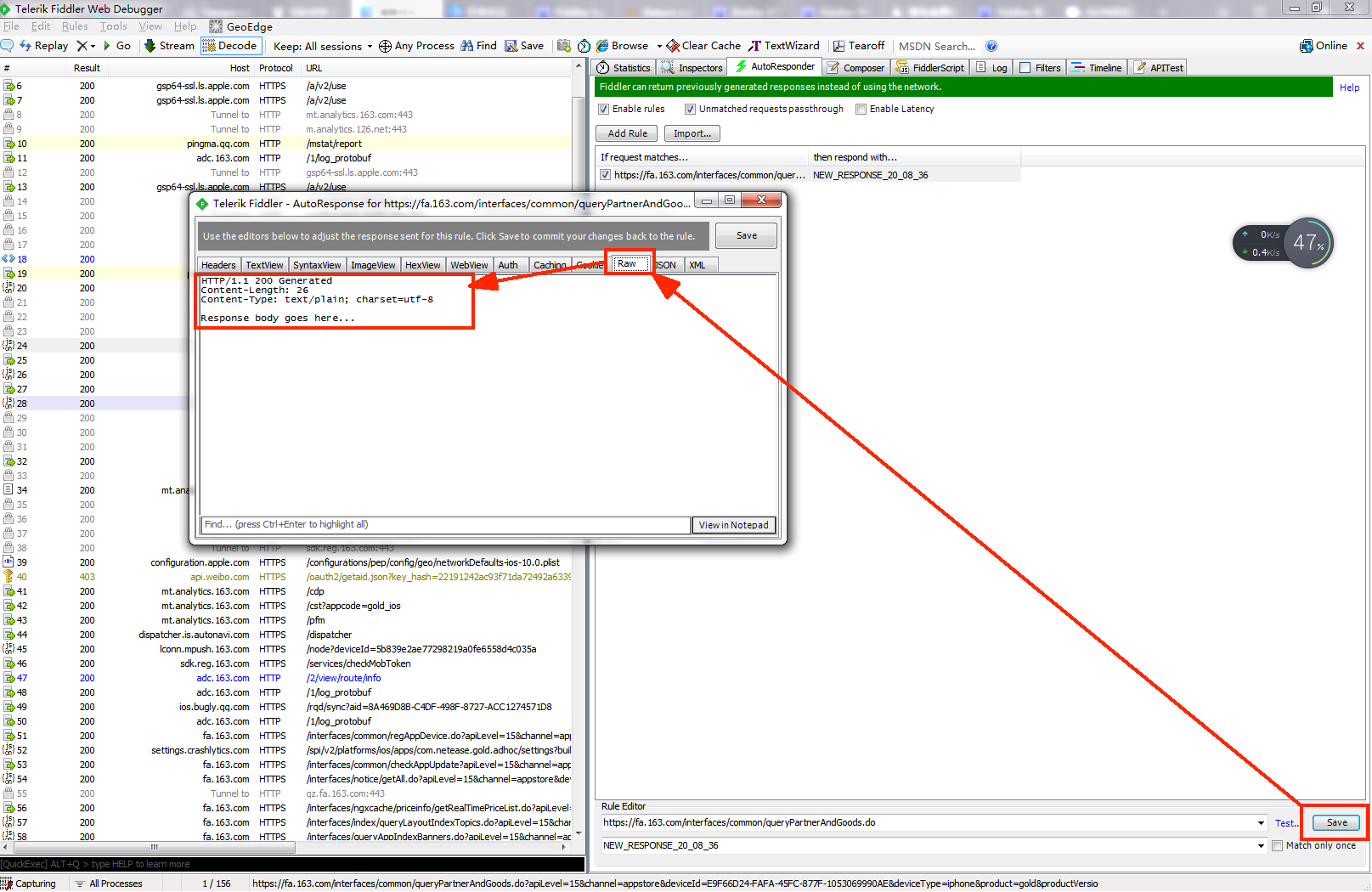1372x892 pixels.
Task: Click the camera screenshot toolbar icon
Action: pos(563,46)
